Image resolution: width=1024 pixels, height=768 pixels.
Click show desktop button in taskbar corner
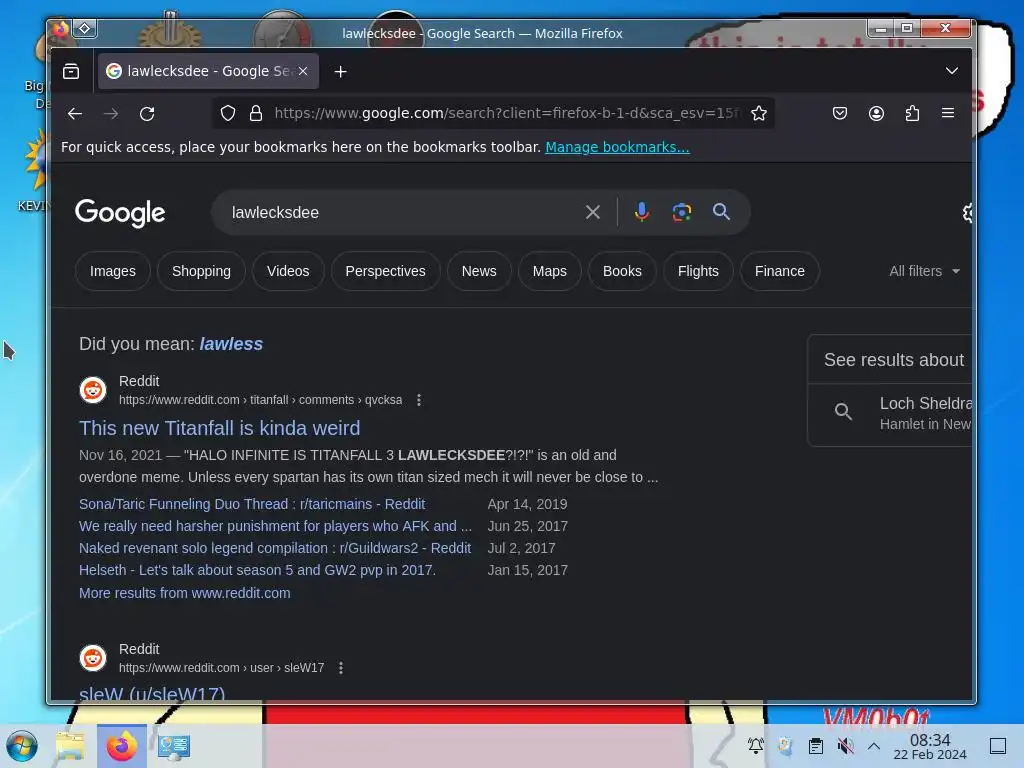point(998,746)
